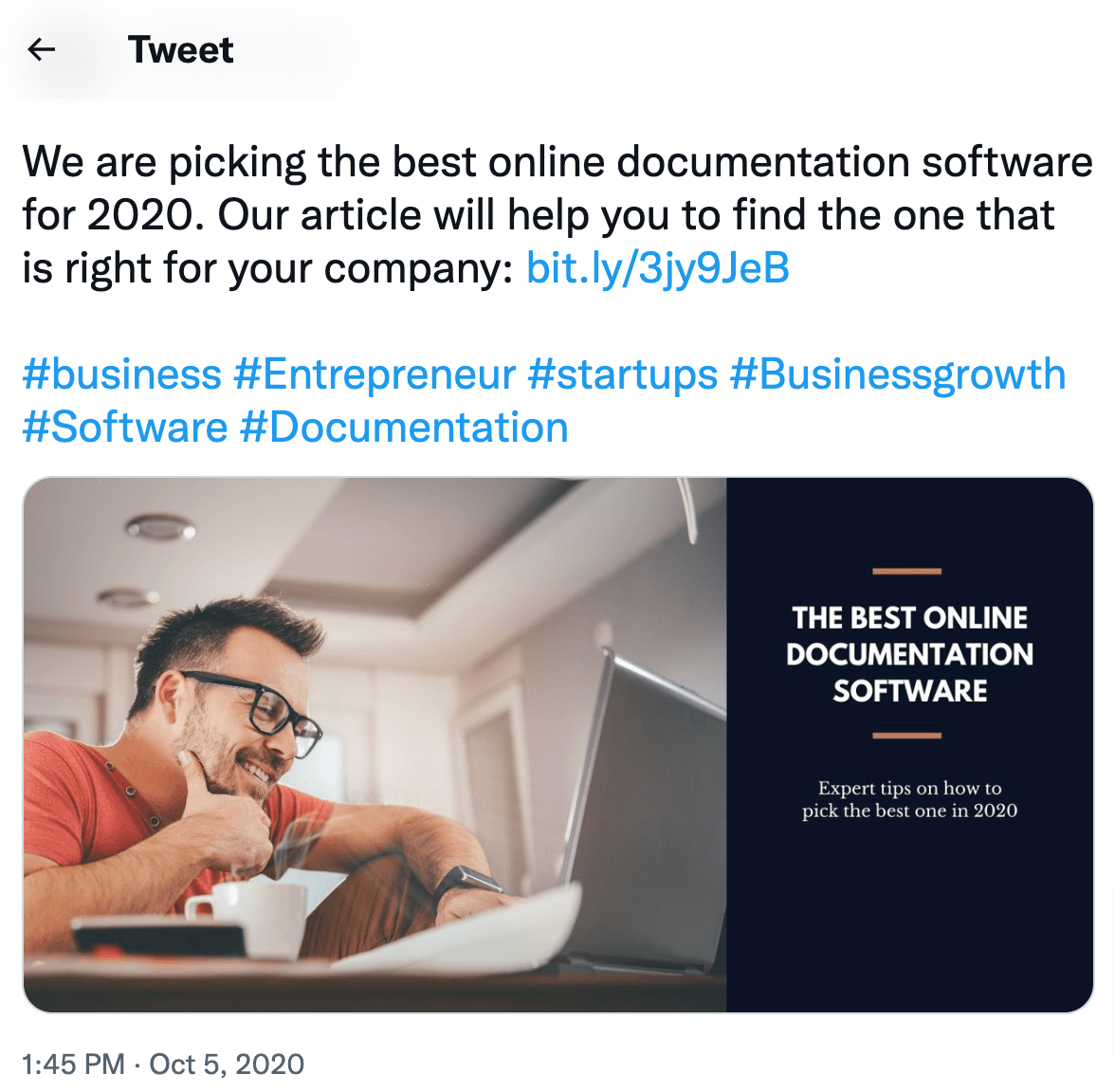
Task: Click the "Expert tips" subtitle in the image
Action: 909,799
